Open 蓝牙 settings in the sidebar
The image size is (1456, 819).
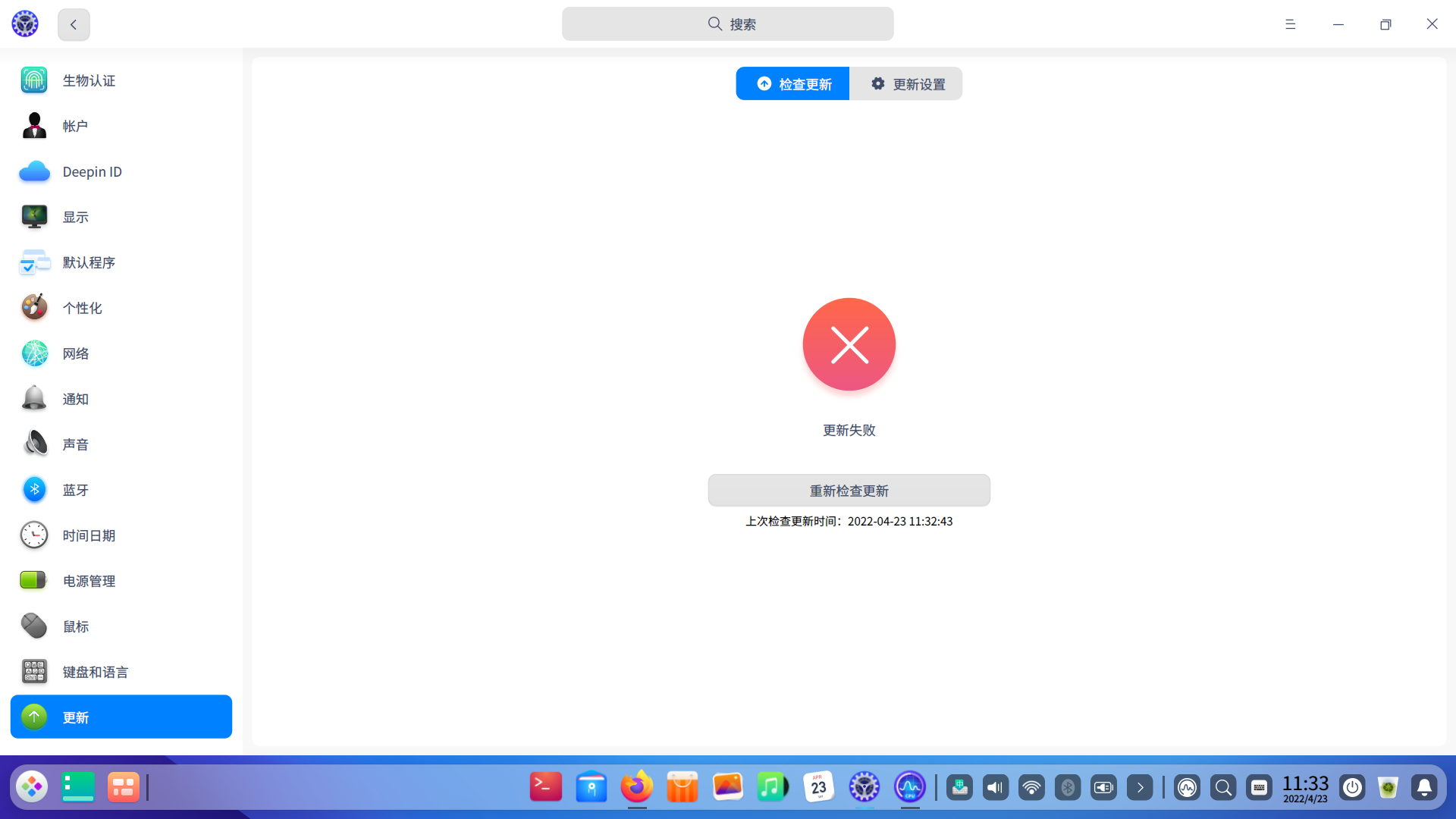pos(75,490)
